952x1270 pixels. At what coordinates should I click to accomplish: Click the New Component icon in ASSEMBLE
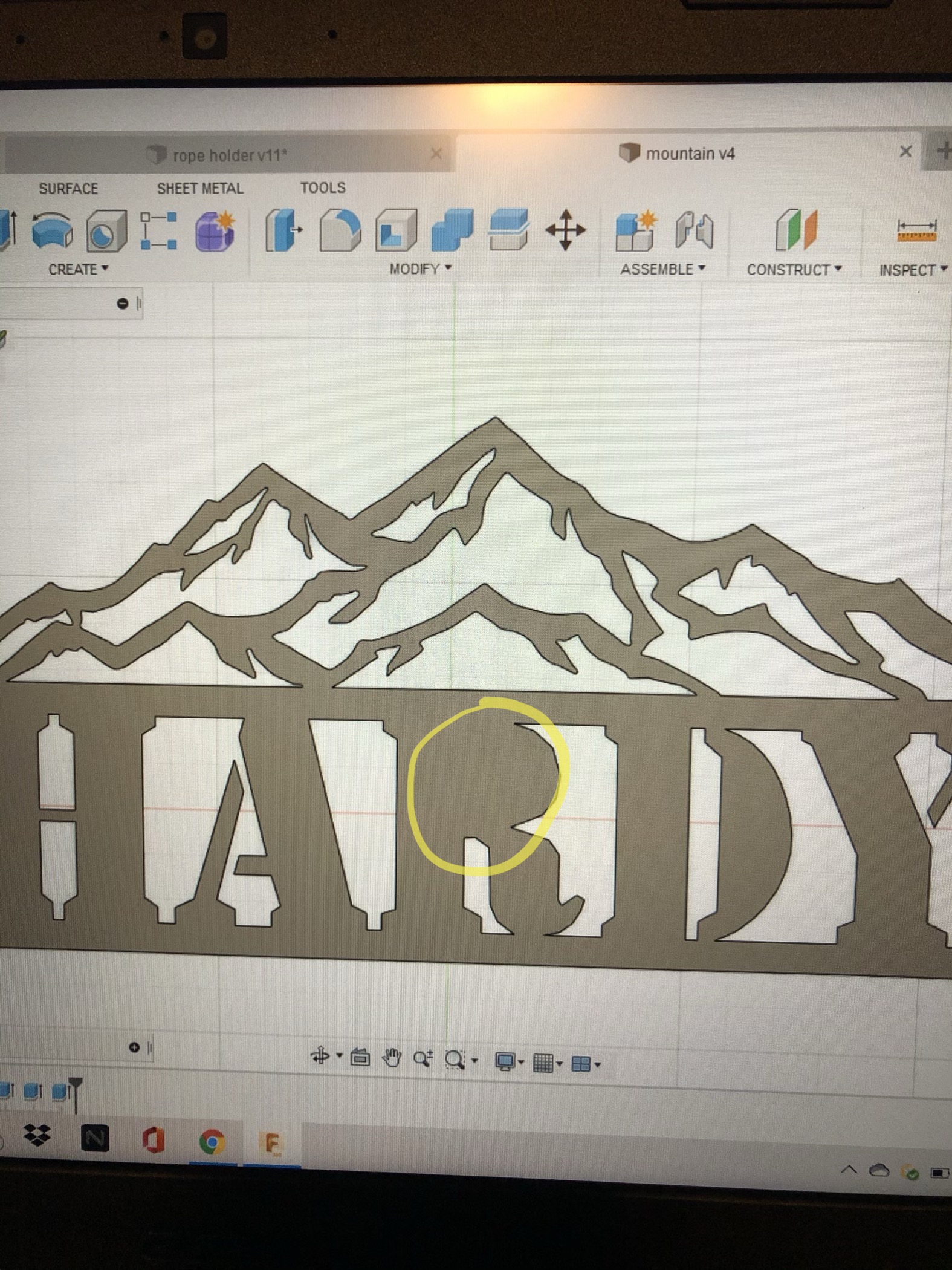(x=635, y=230)
